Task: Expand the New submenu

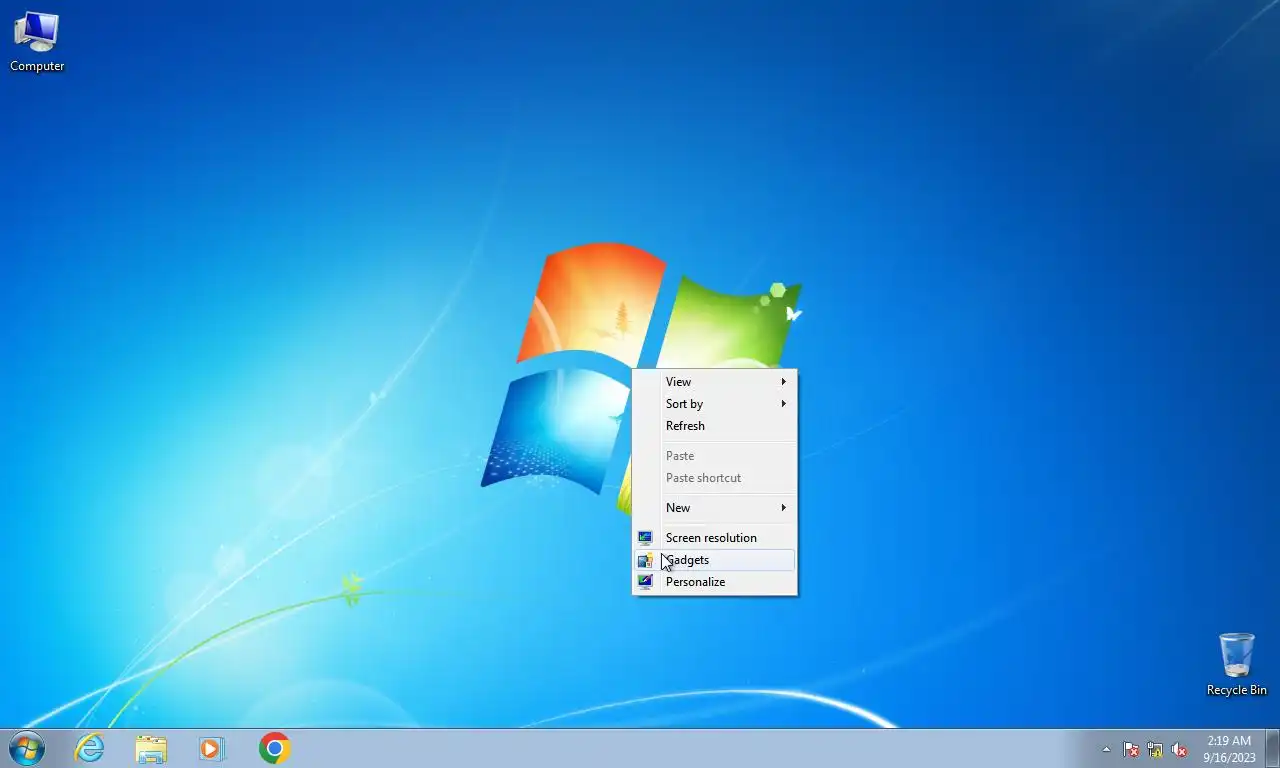Action: pyautogui.click(x=715, y=508)
